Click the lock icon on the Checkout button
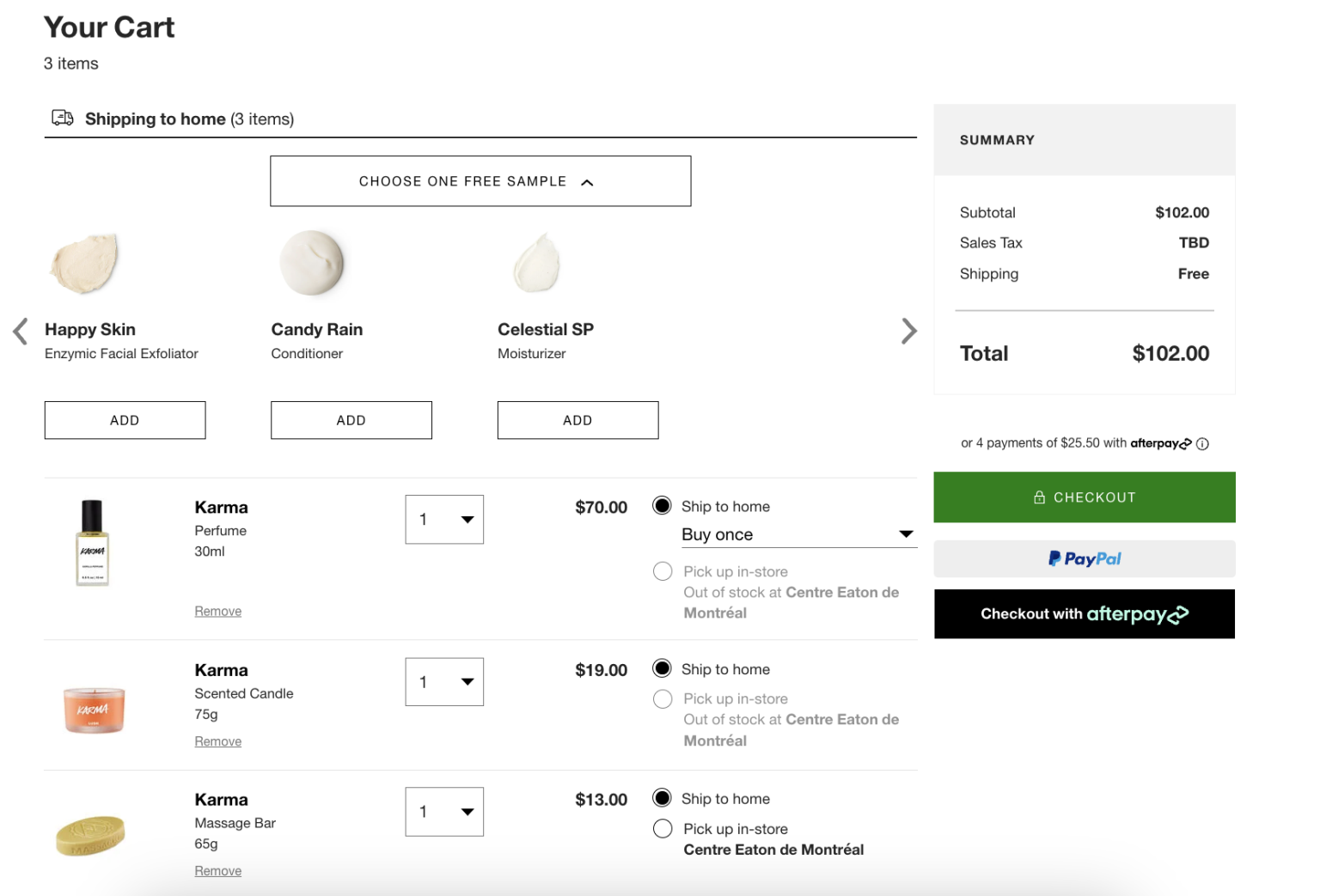The image size is (1320, 896). 1039,497
